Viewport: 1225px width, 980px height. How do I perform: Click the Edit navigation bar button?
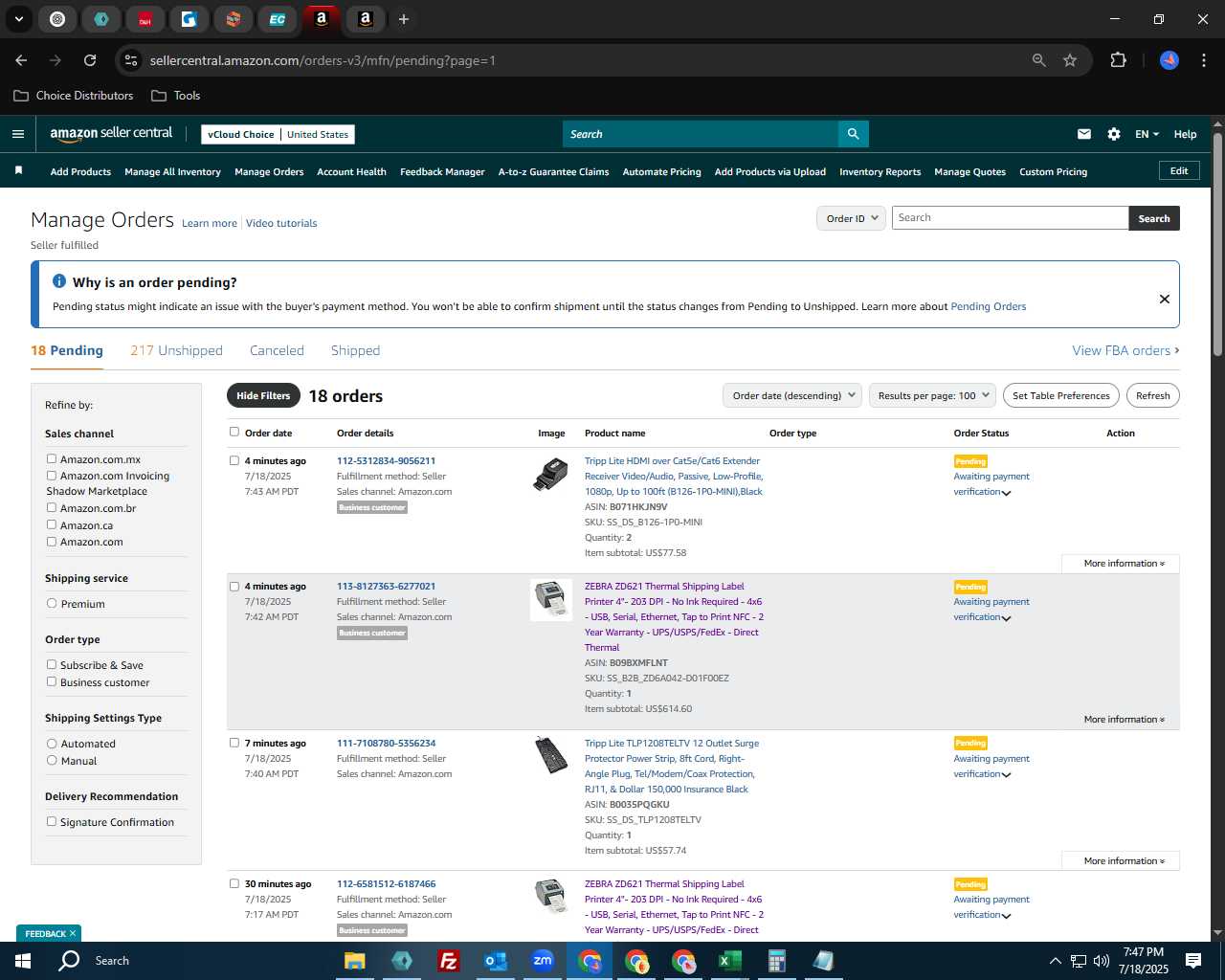1179,171
